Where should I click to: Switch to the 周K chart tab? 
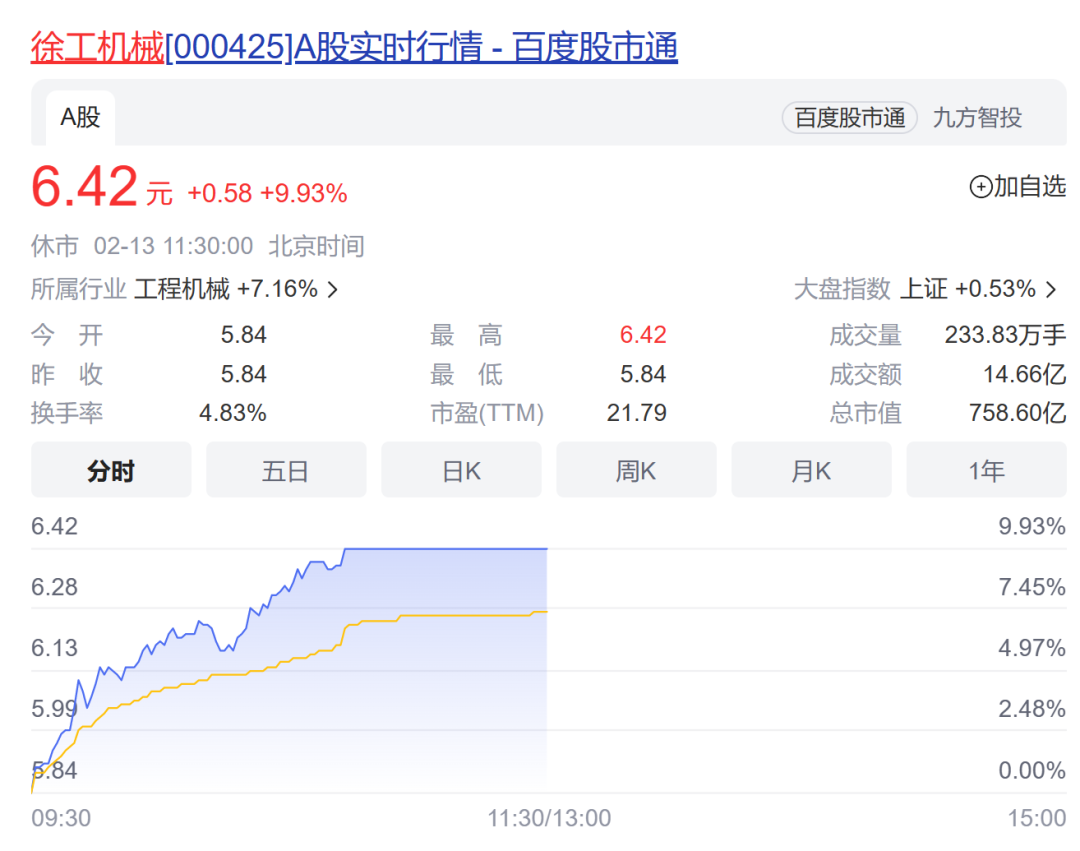coord(636,470)
